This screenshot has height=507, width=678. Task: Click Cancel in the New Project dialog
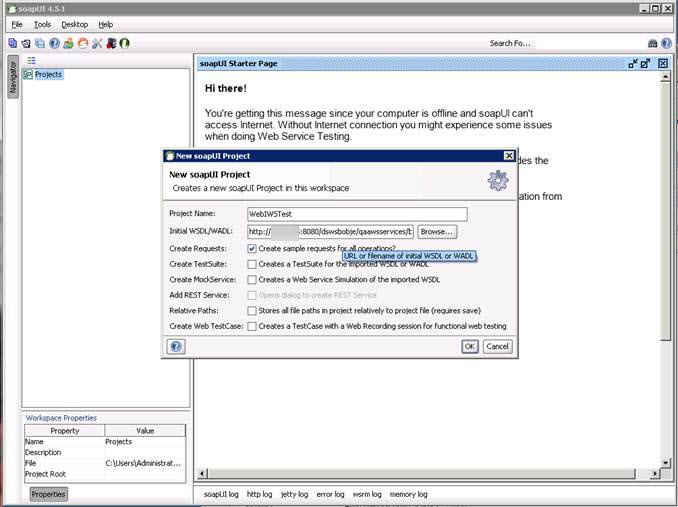pos(497,346)
